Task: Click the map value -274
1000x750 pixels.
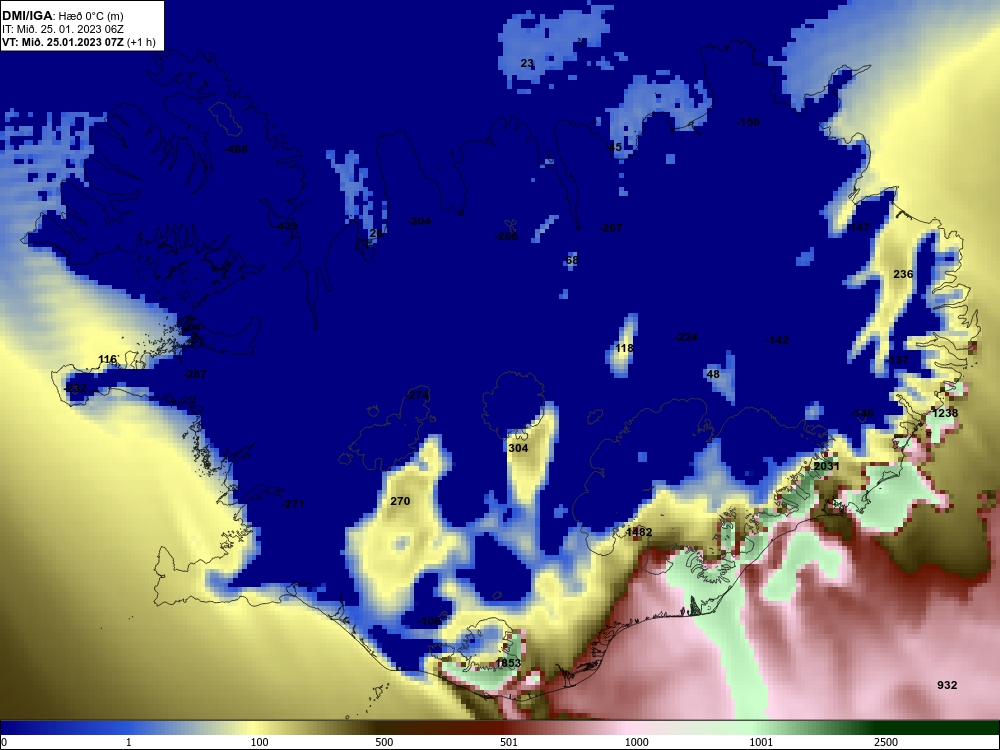Action: click(x=418, y=395)
